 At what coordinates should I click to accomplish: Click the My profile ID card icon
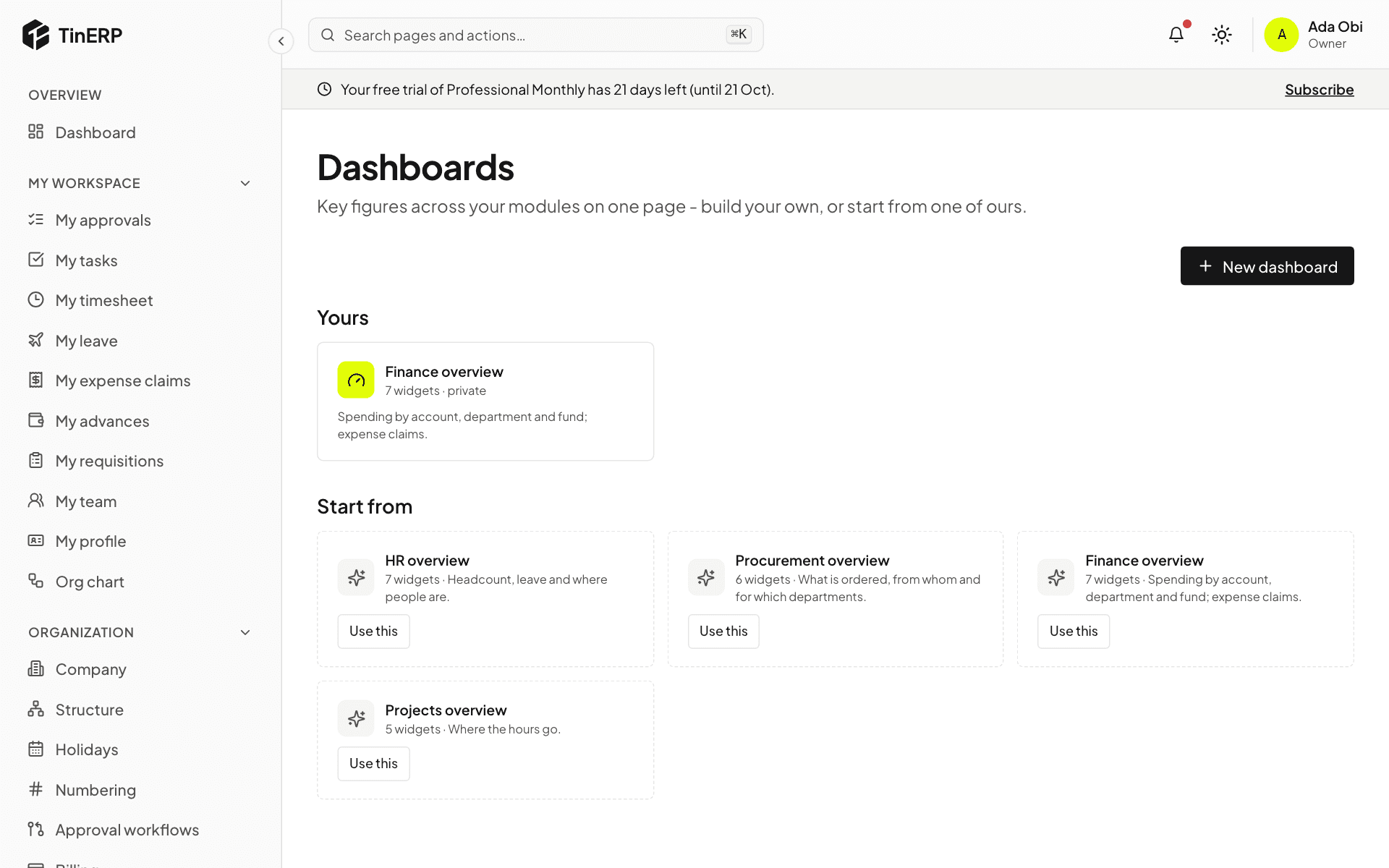point(35,540)
